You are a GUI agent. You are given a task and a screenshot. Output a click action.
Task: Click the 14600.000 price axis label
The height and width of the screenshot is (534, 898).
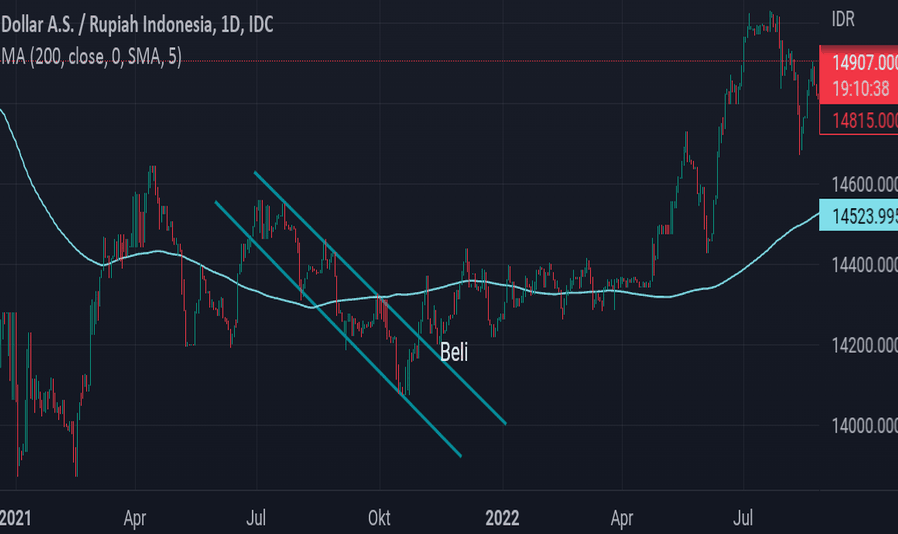pyautogui.click(x=864, y=184)
